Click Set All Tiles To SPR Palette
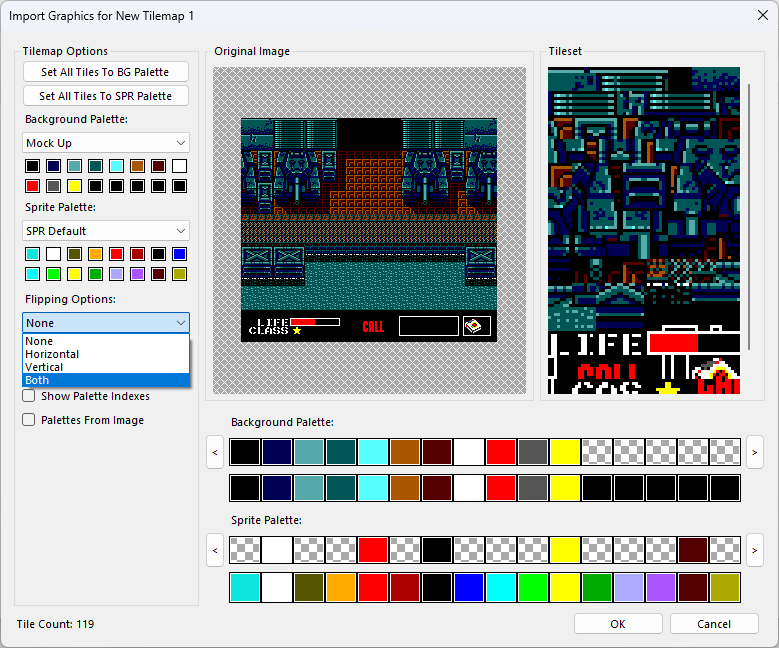This screenshot has height=648, width=779. point(105,96)
